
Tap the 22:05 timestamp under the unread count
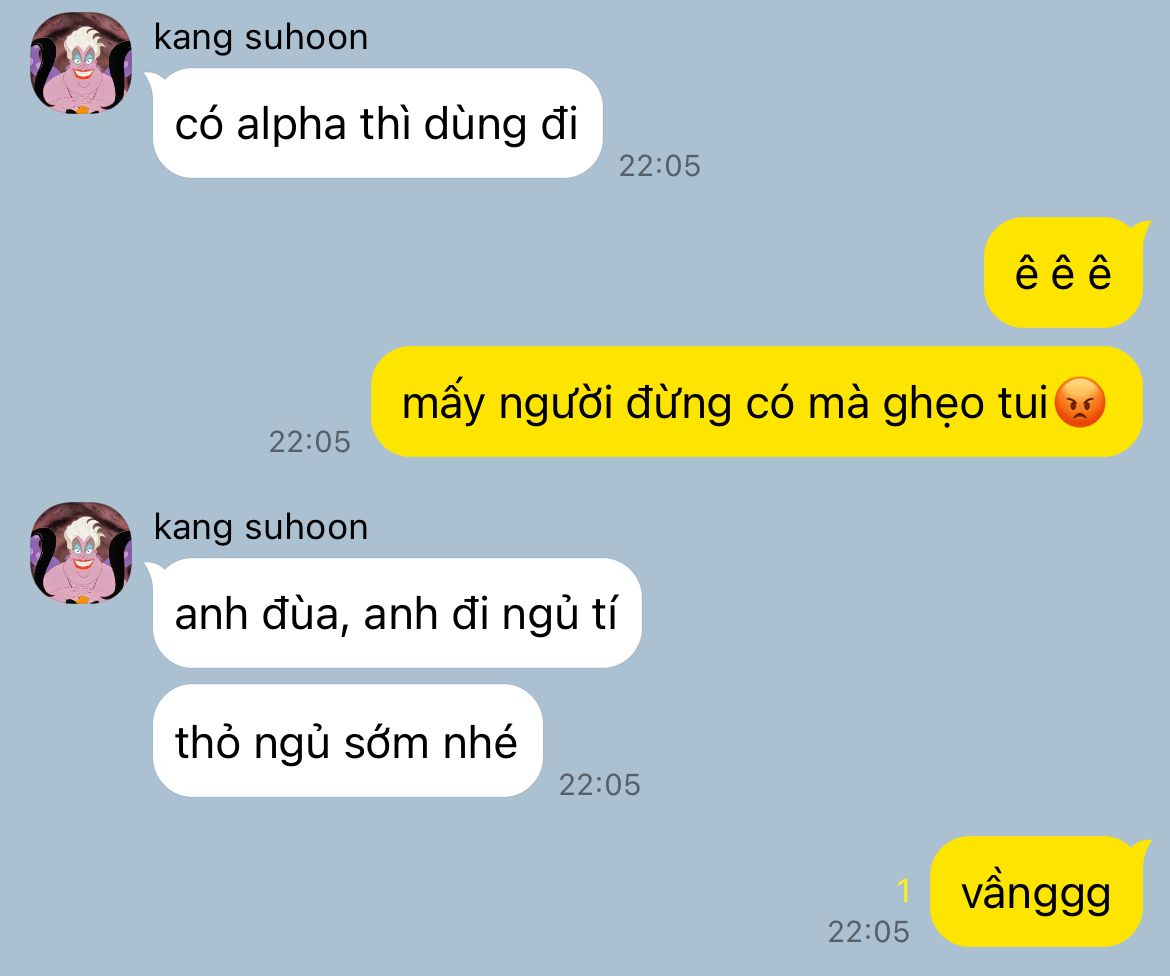(x=869, y=931)
